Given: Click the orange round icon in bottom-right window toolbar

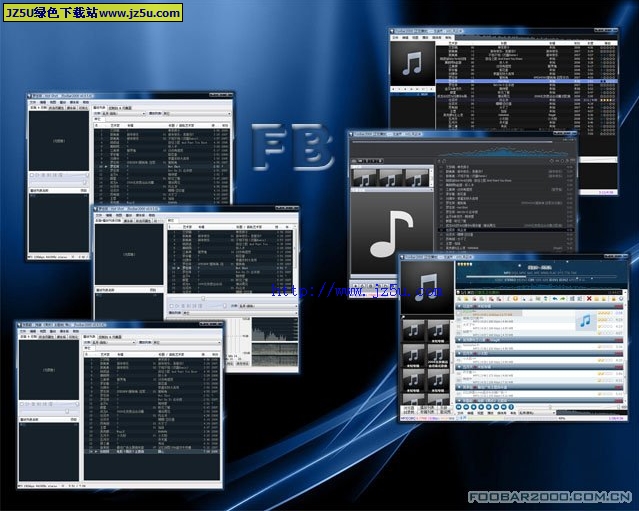Looking at the screenshot, I should click(515, 299).
